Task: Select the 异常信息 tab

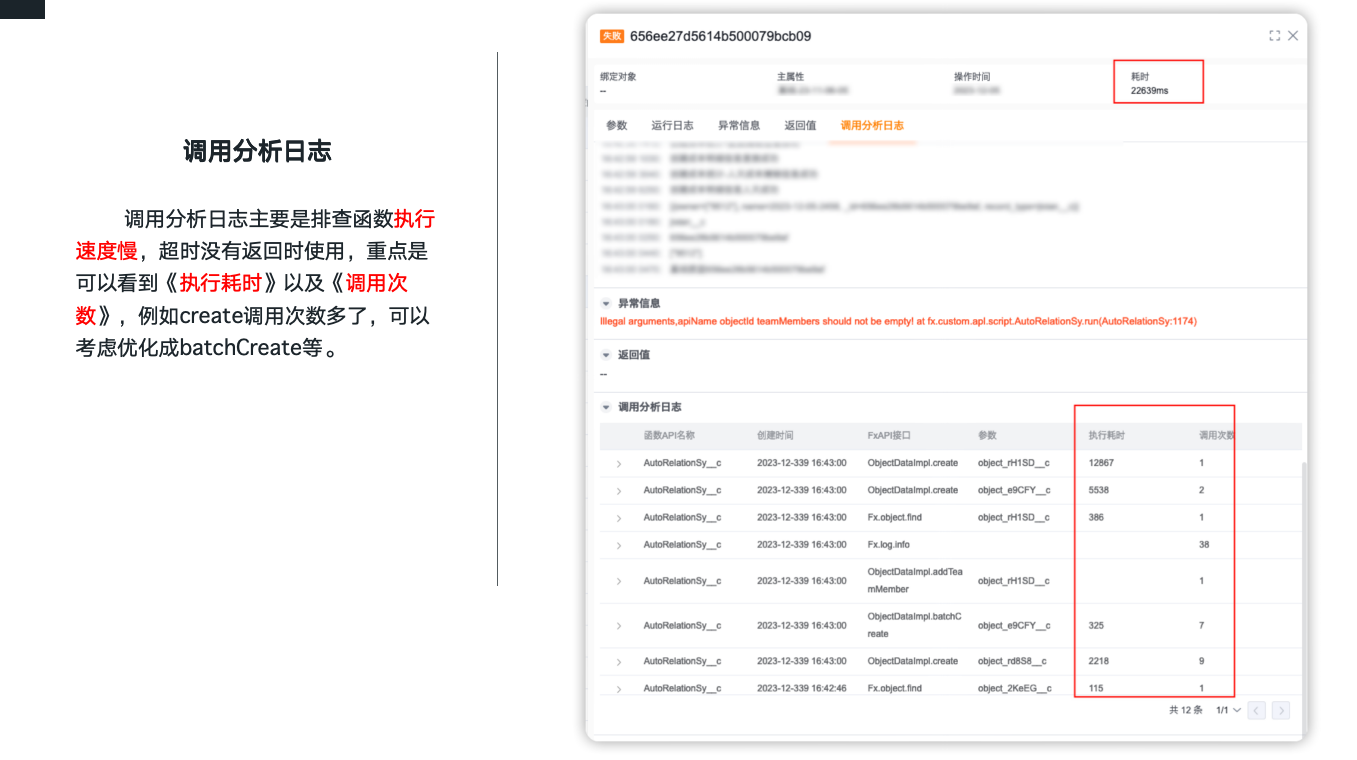Action: coord(739,126)
